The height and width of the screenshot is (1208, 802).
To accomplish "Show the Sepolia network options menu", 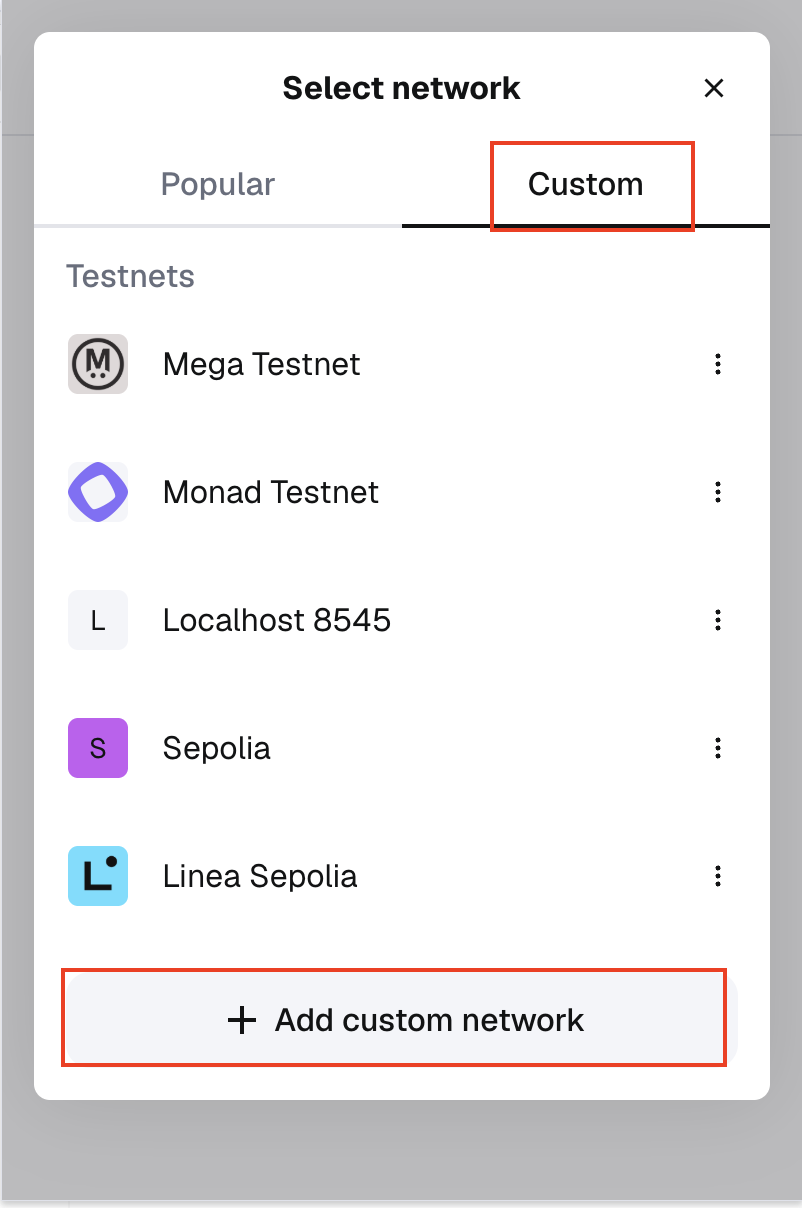I will coord(717,748).
